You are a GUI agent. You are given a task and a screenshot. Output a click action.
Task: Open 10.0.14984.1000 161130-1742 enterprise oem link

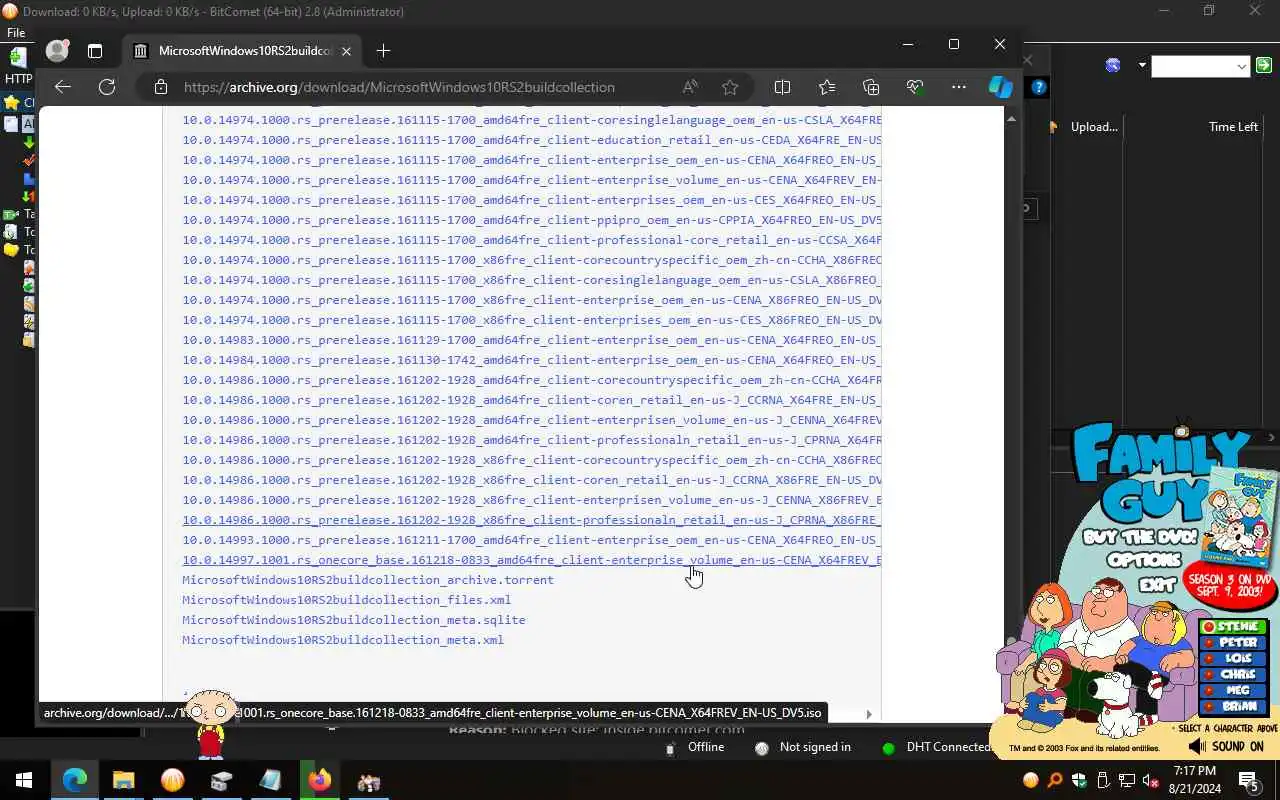(531, 360)
